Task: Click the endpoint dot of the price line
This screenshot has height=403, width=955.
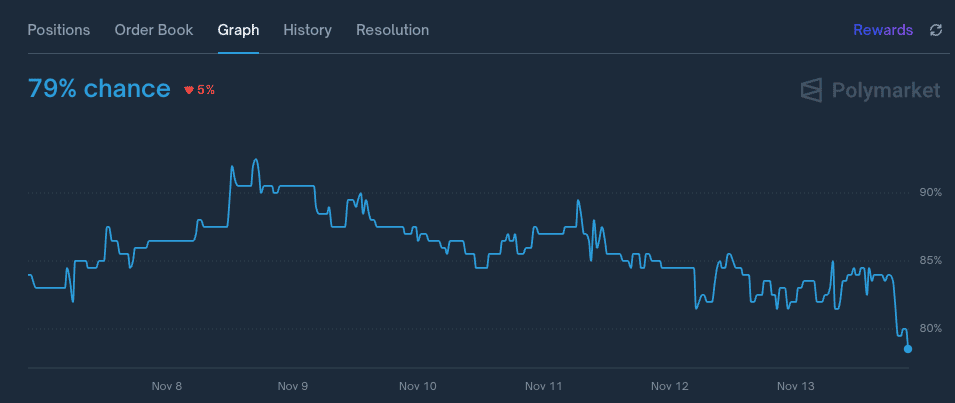Action: point(908,349)
